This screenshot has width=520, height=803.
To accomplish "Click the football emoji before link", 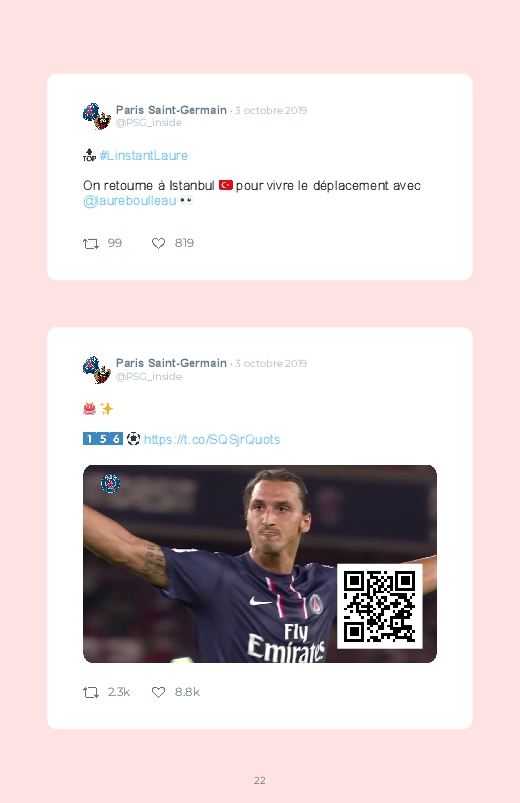I will pyautogui.click(x=133, y=439).
